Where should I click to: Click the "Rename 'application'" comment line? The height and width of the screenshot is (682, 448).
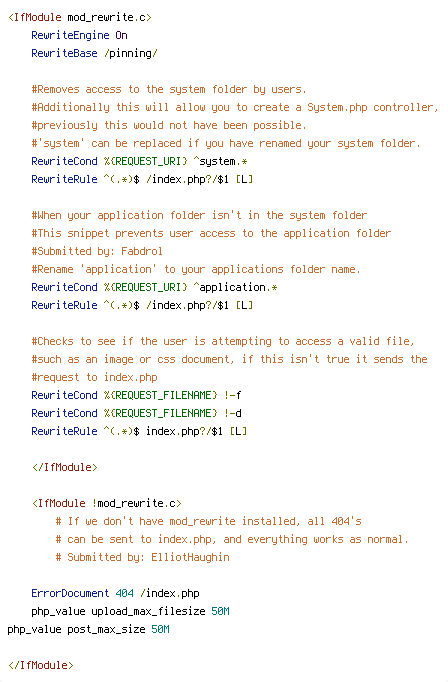(196, 269)
